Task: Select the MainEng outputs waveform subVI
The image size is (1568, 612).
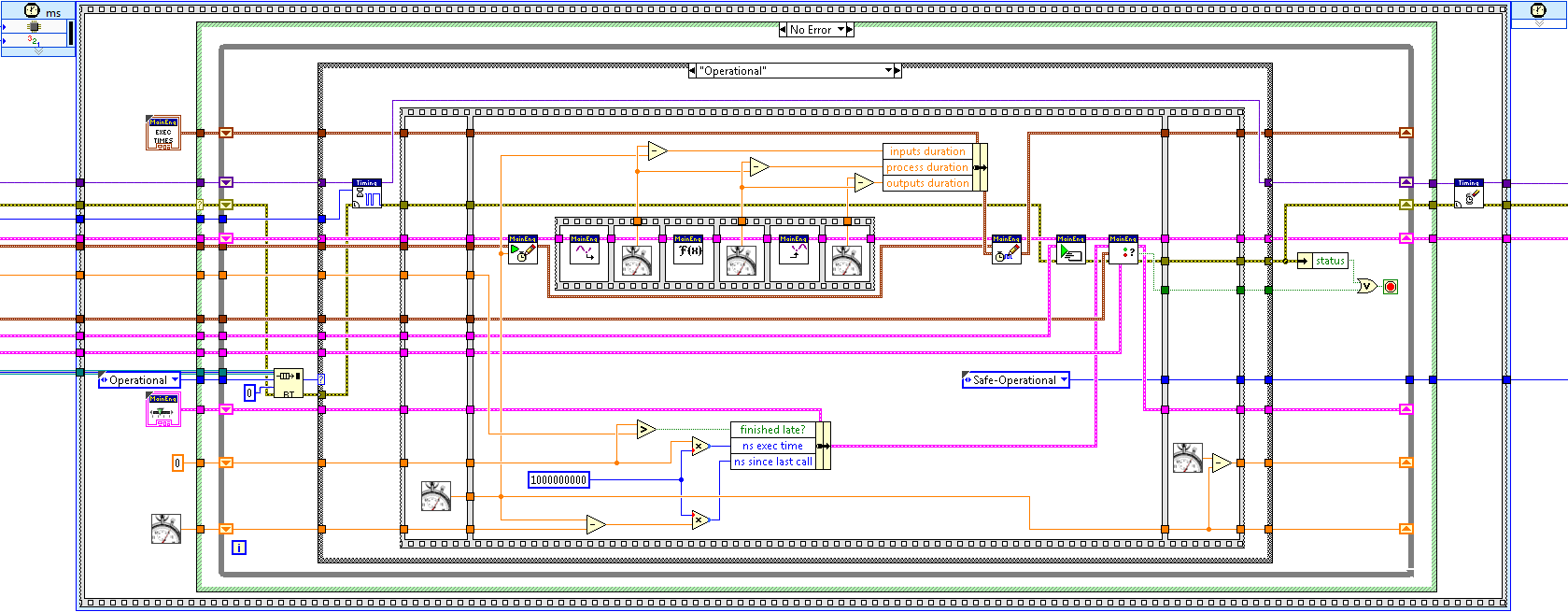Action: 794,249
